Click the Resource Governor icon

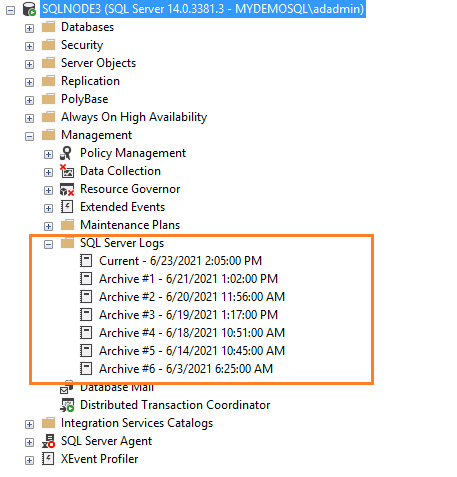click(67, 189)
